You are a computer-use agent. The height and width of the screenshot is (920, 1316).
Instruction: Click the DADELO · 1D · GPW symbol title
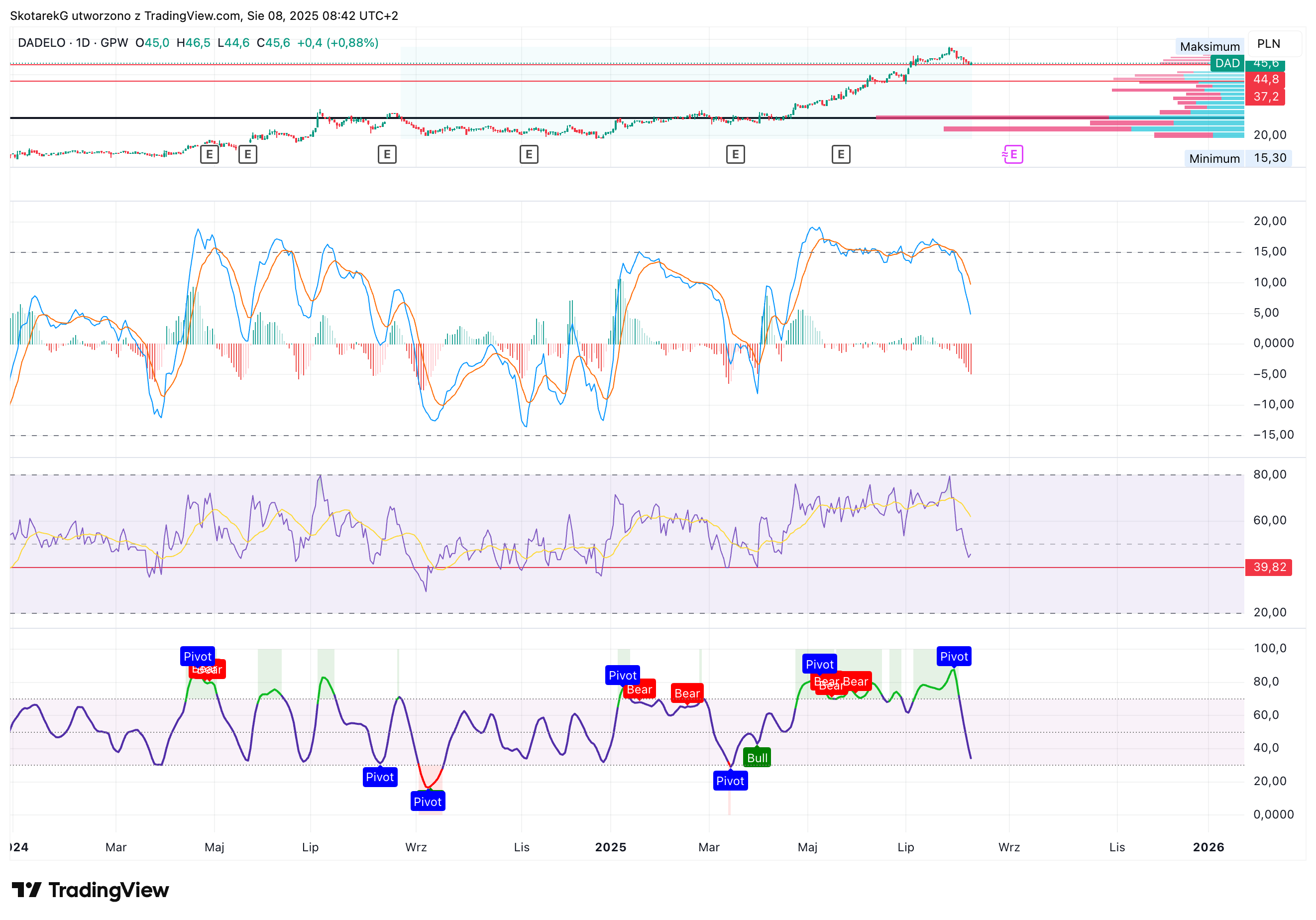(73, 43)
